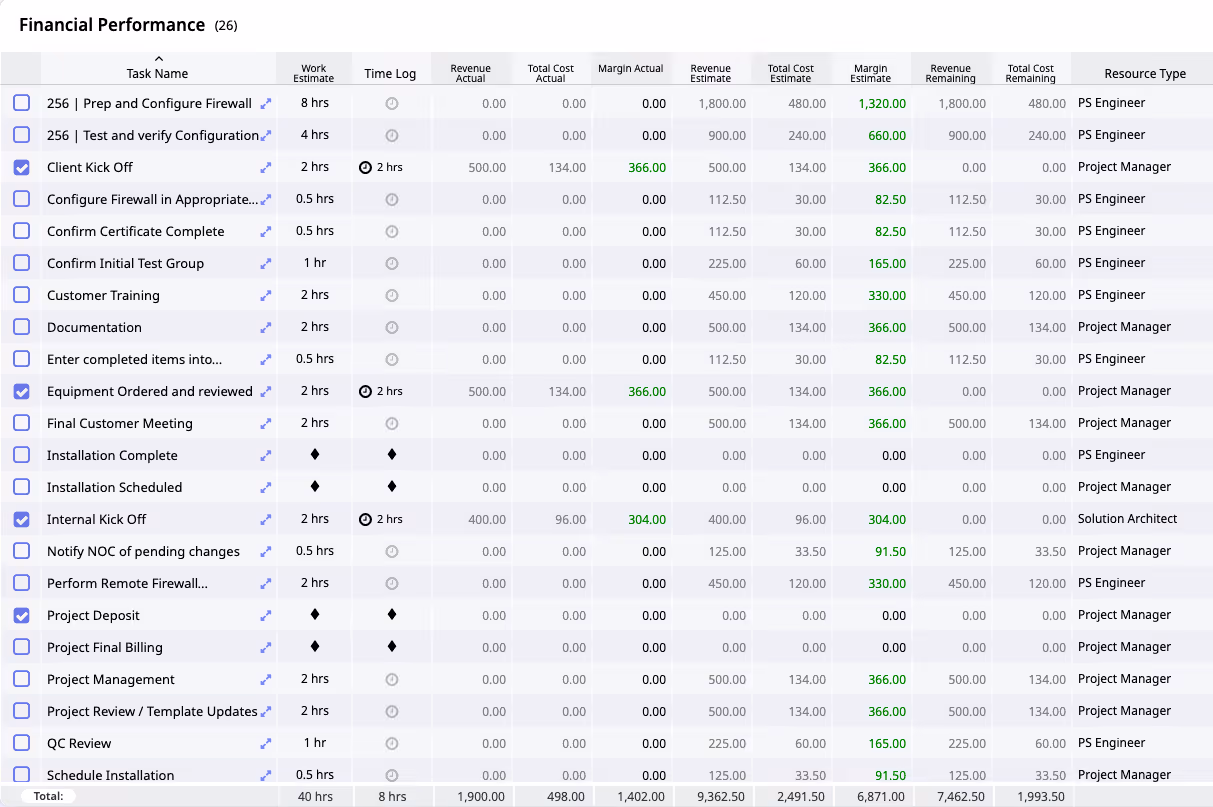Click margin estimate 1,320.00 value
This screenshot has width=1213, height=807.
click(882, 104)
